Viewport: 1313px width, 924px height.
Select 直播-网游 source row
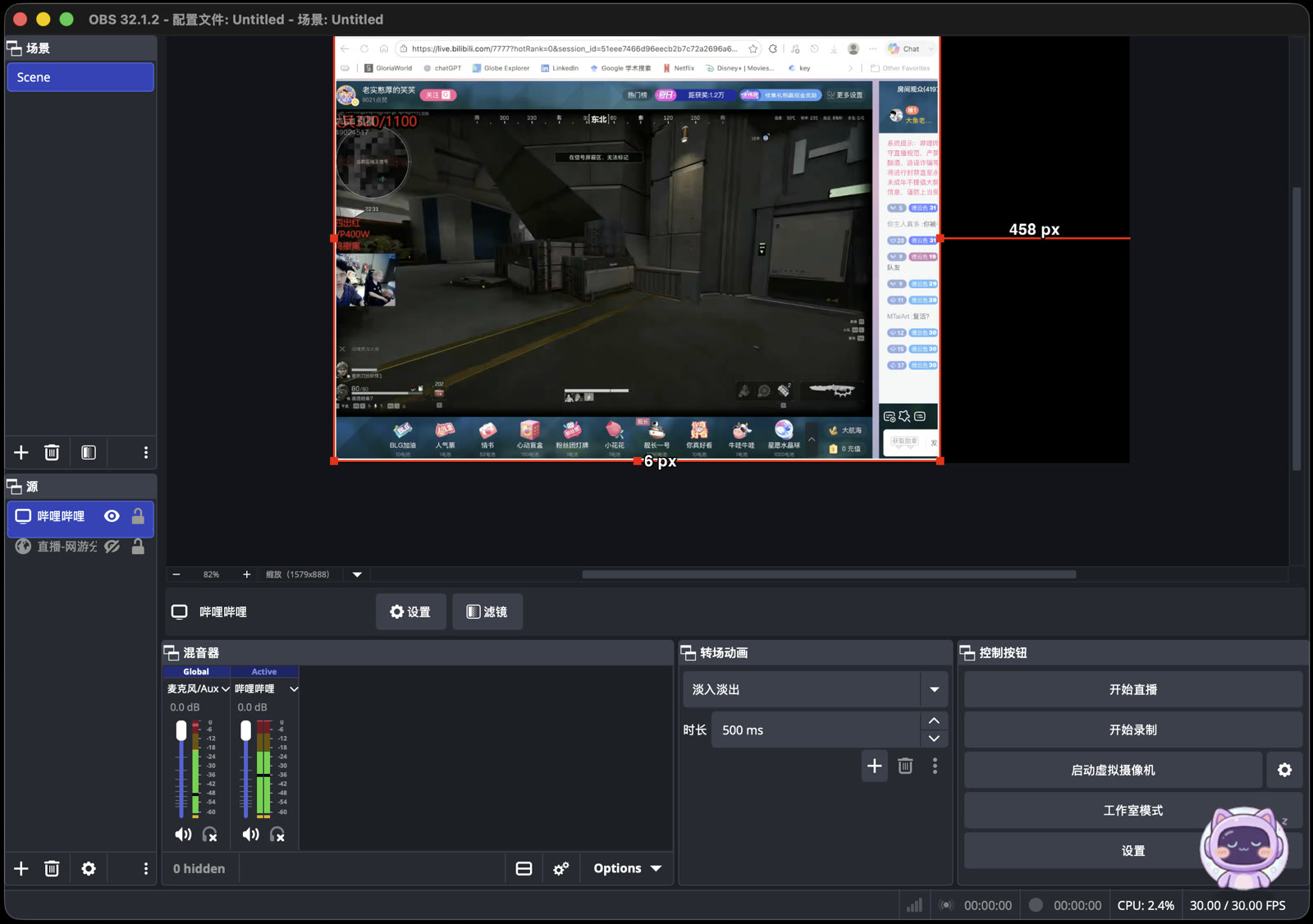(80, 547)
